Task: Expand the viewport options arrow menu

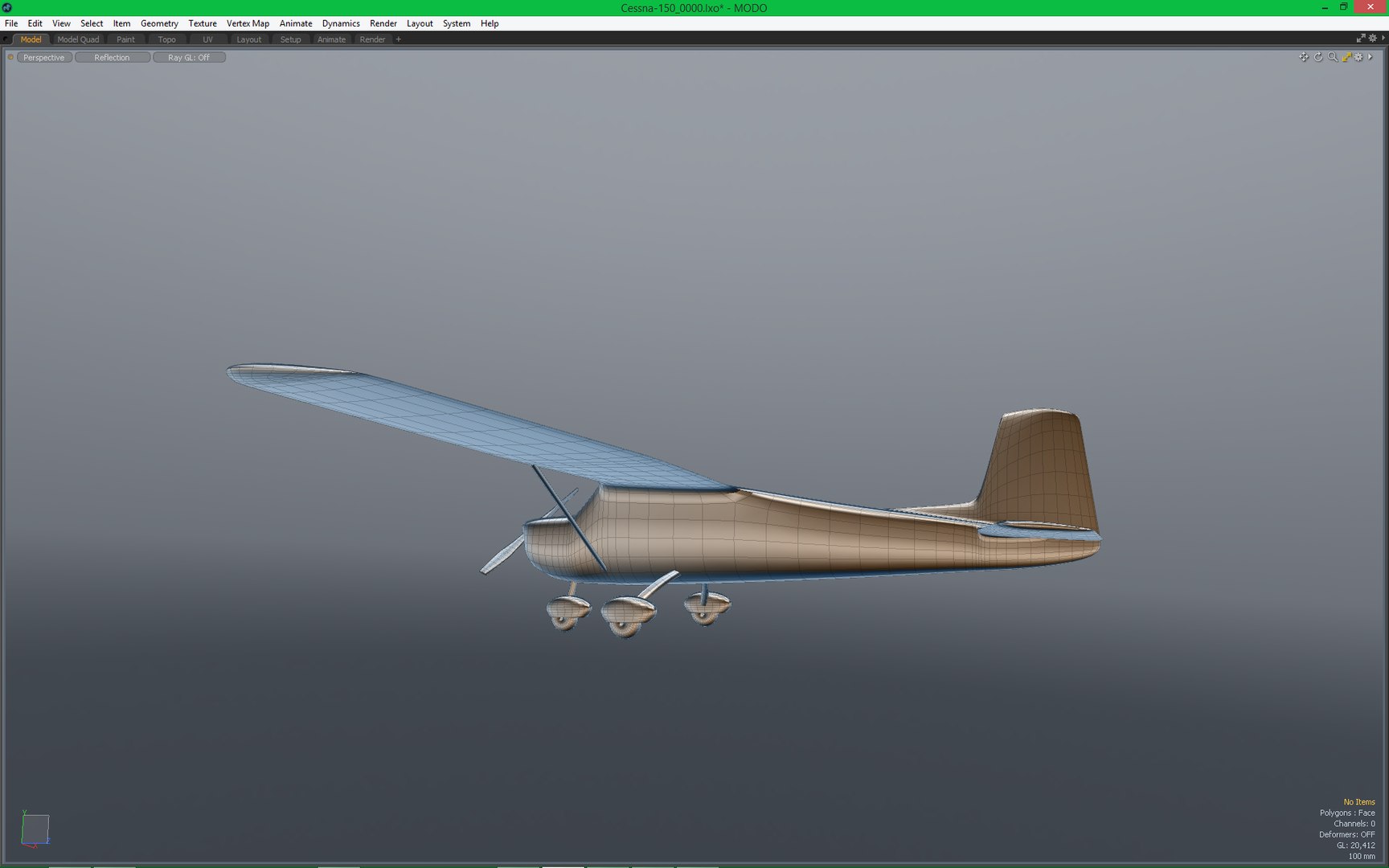Action: click(1370, 57)
